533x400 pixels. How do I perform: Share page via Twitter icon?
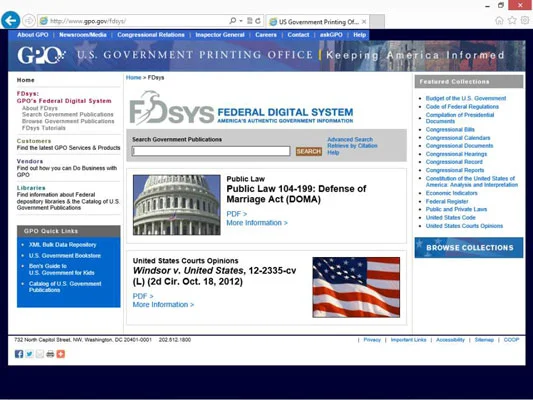[30, 354]
